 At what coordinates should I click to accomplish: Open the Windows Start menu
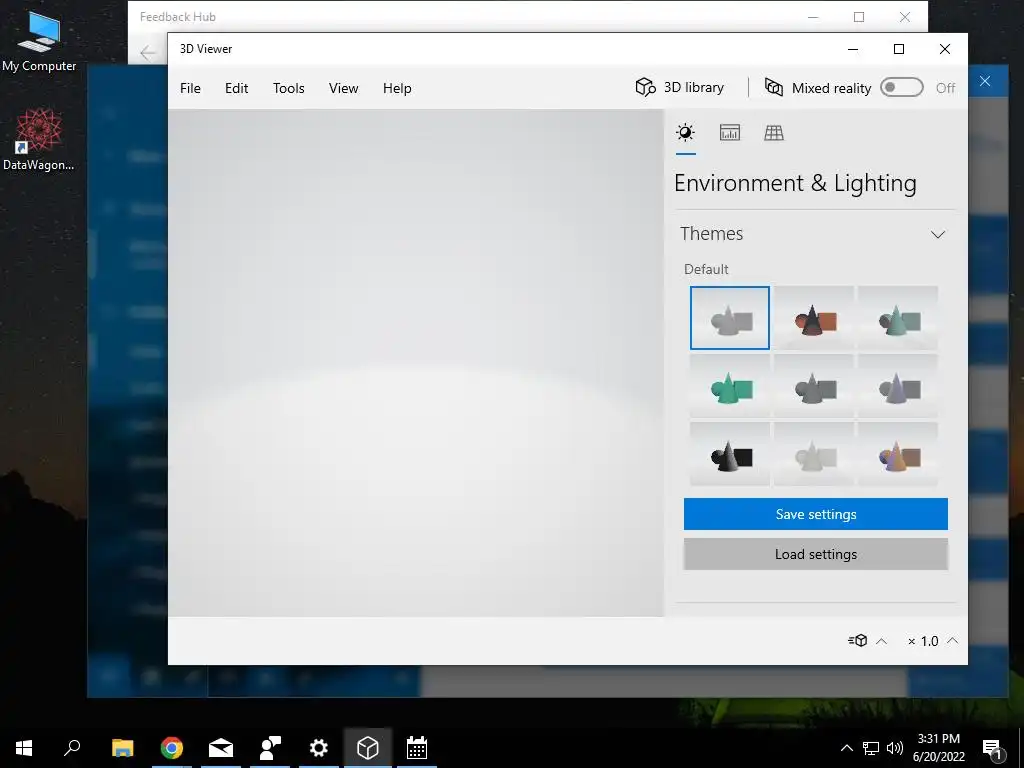[x=24, y=748]
